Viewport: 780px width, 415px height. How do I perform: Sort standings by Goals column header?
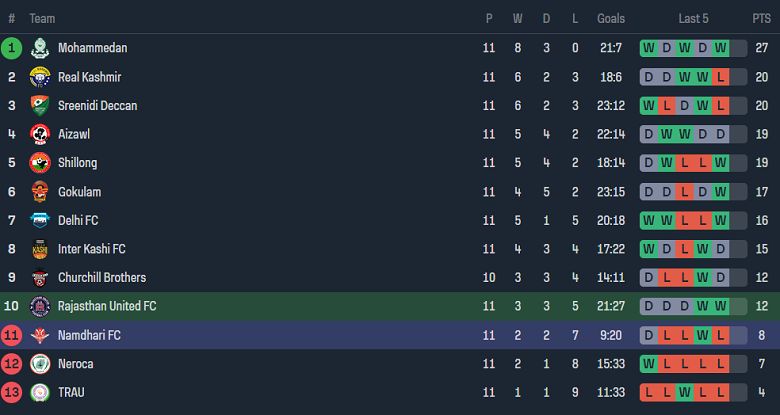pyautogui.click(x=611, y=19)
